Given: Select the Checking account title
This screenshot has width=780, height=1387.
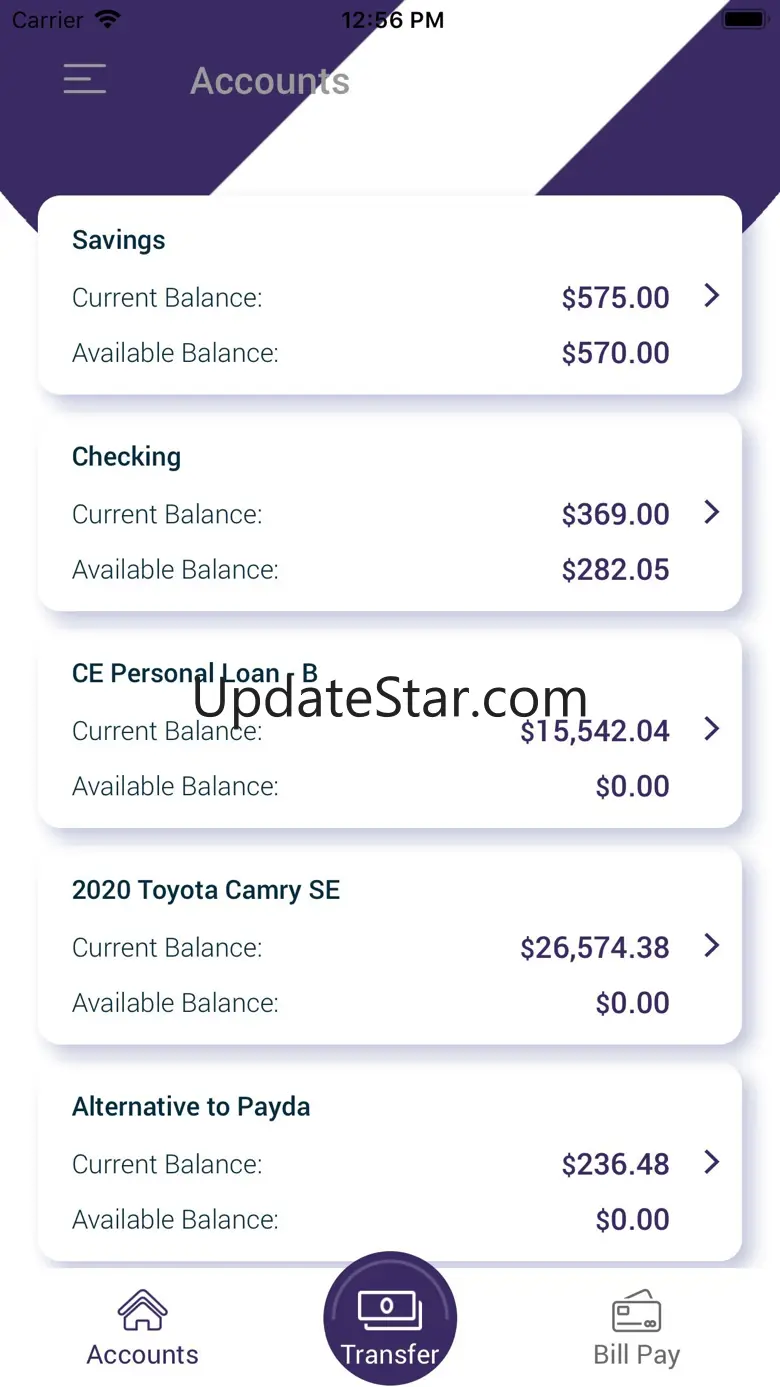Looking at the screenshot, I should [127, 457].
